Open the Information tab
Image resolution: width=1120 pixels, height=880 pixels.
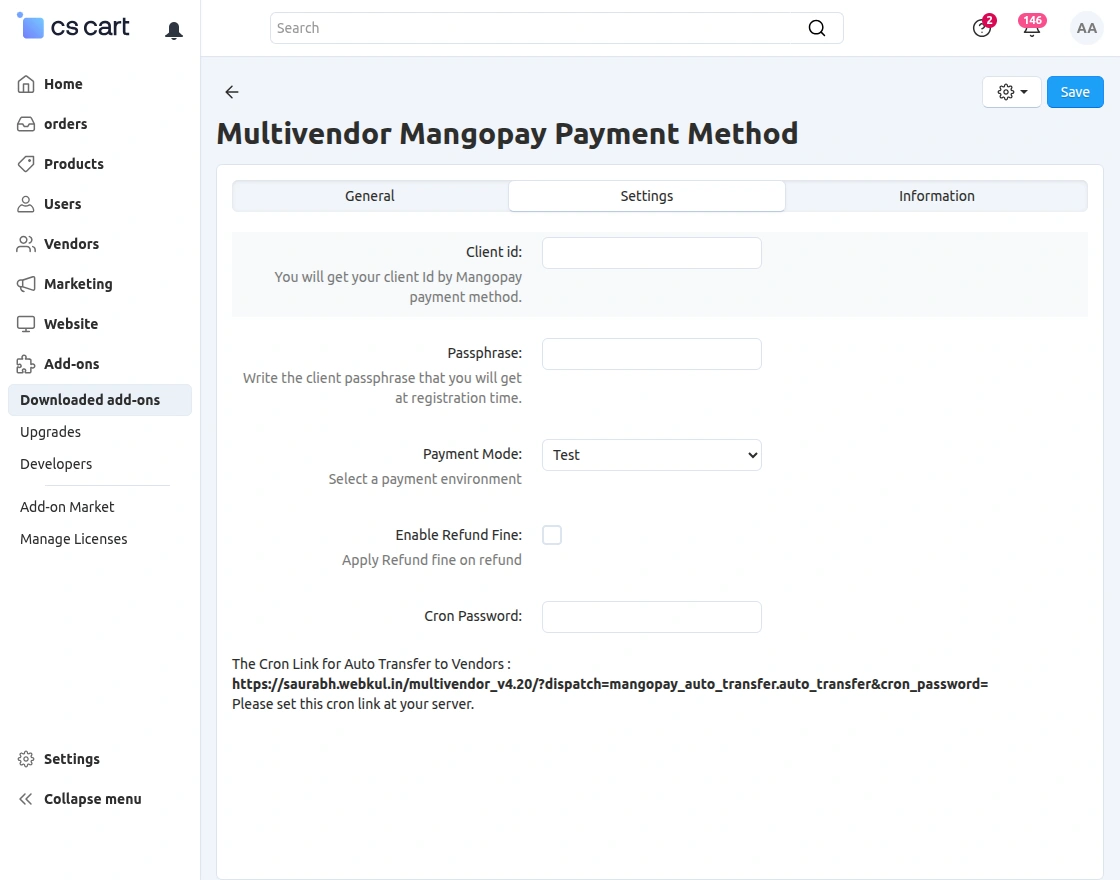(x=936, y=196)
